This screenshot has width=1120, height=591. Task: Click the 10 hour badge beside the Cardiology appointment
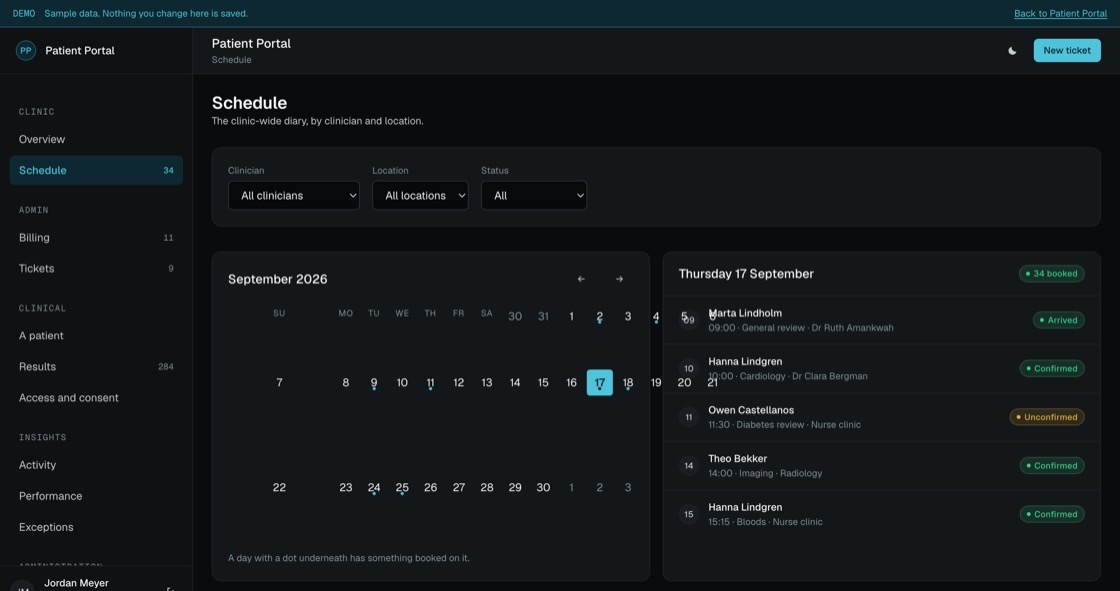tap(689, 369)
